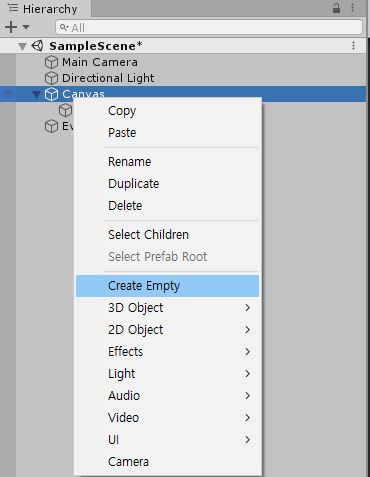Select Rename in the context menu
The height and width of the screenshot is (477, 370).
click(168, 162)
